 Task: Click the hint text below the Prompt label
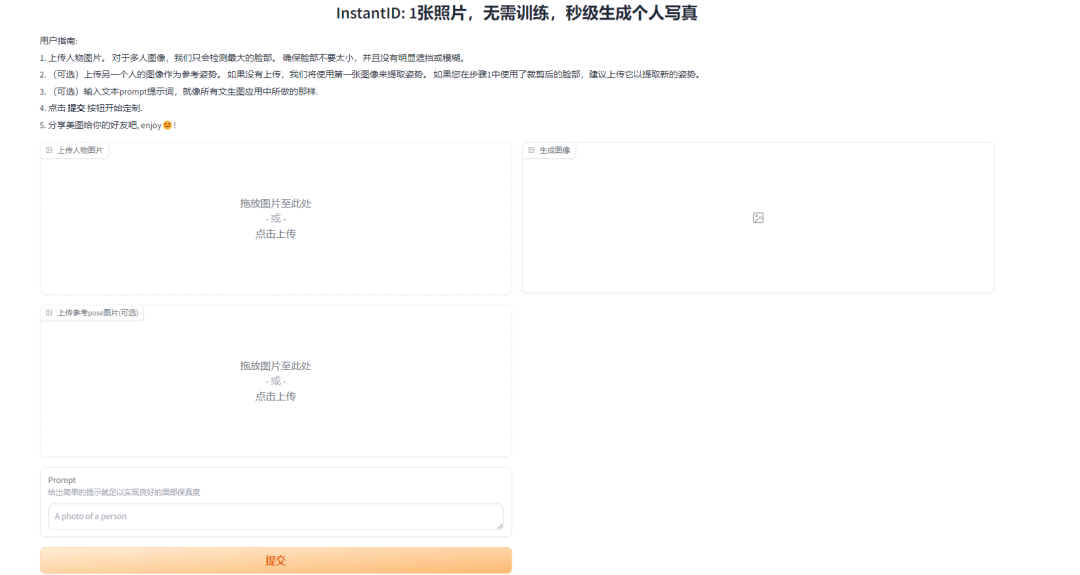124,492
